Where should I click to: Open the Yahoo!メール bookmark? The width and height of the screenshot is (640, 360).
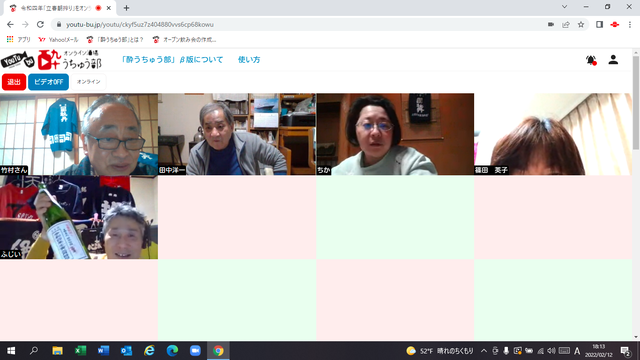pos(58,40)
